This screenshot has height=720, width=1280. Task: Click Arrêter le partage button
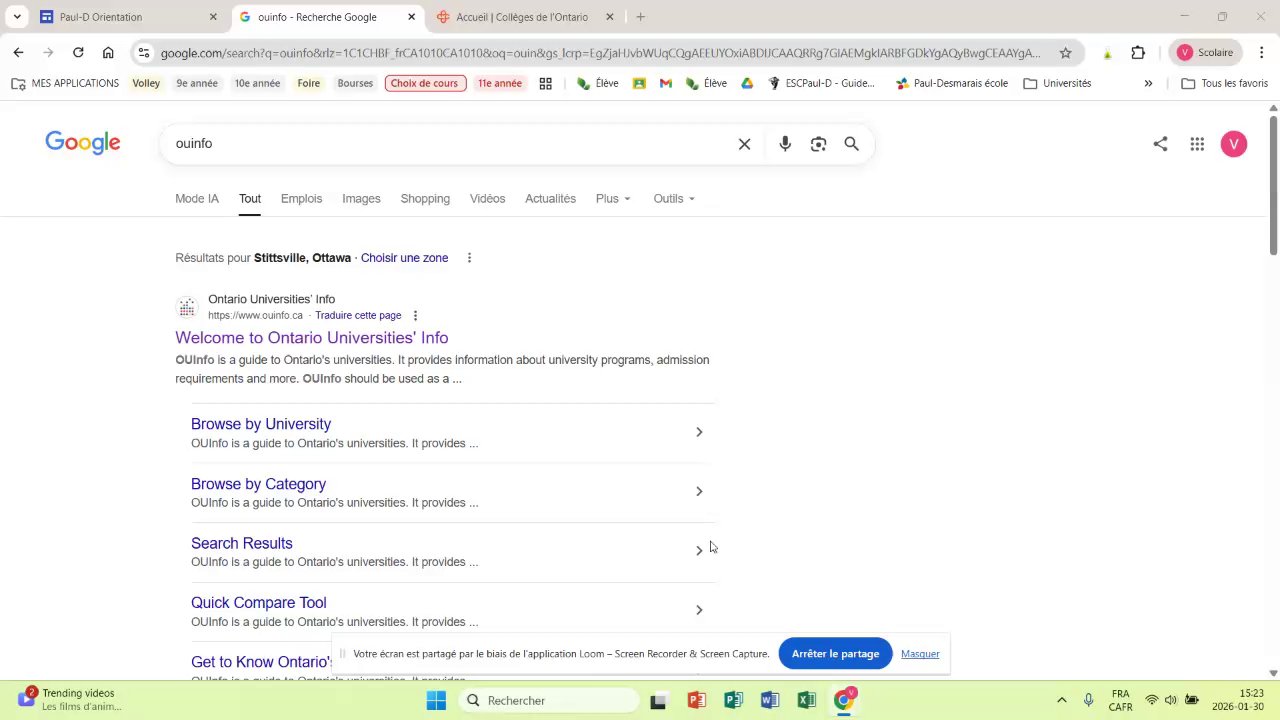coord(835,654)
